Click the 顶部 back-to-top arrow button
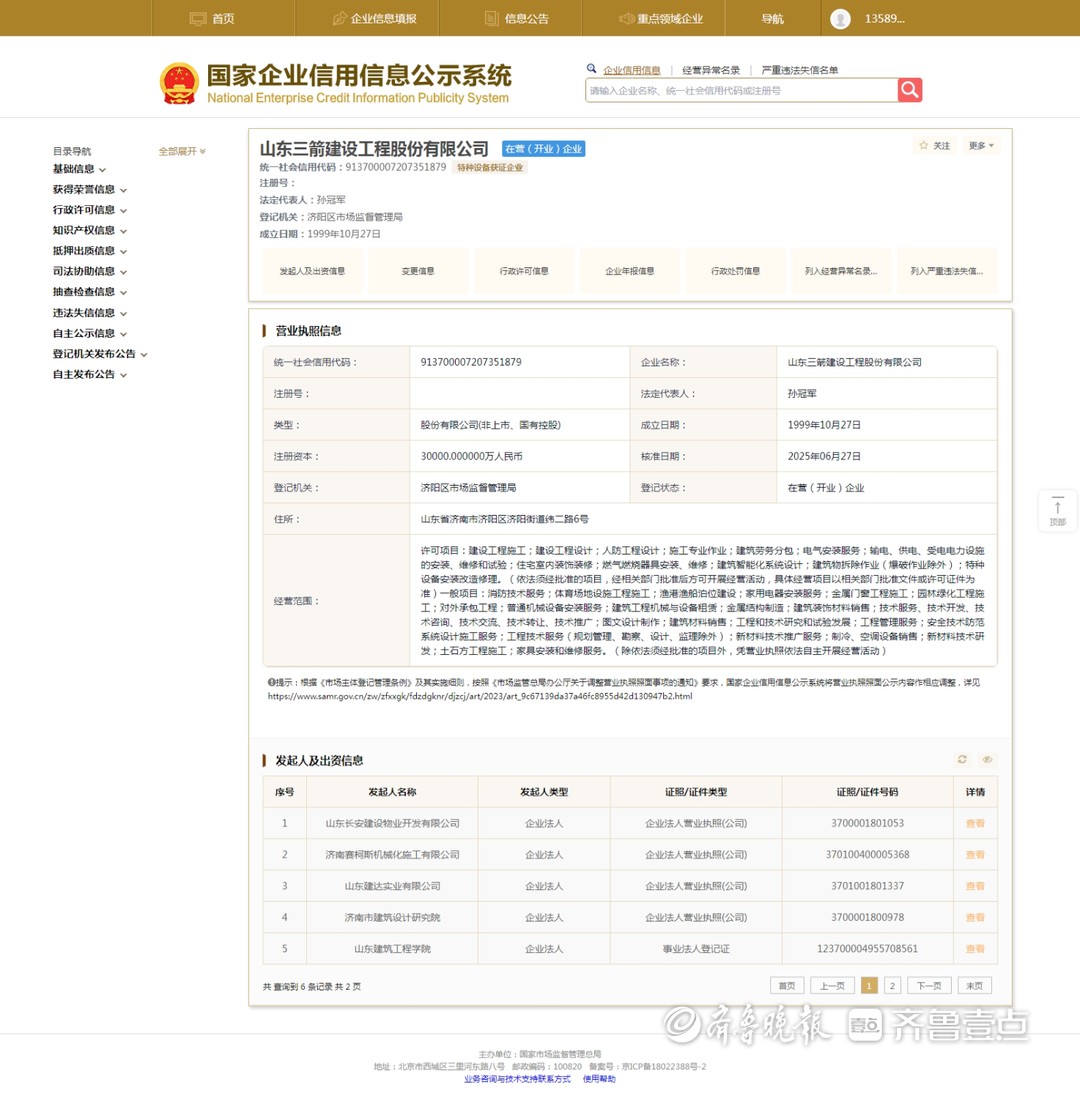The height and width of the screenshot is (1098, 1080). click(1058, 510)
